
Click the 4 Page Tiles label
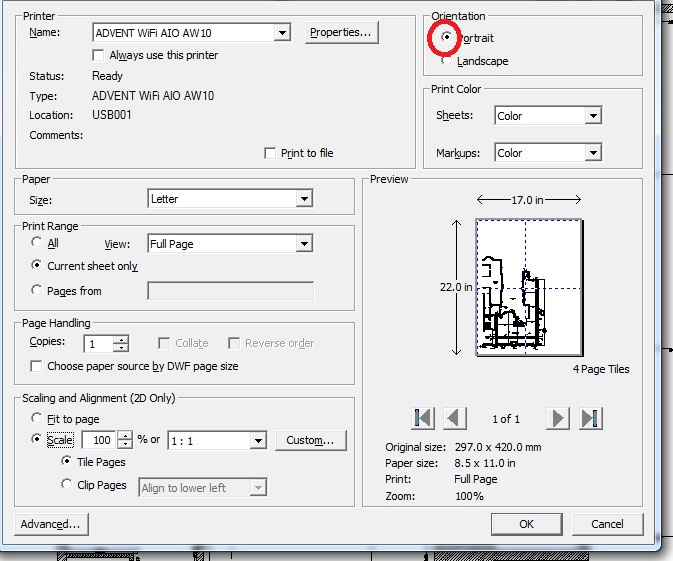pos(601,369)
